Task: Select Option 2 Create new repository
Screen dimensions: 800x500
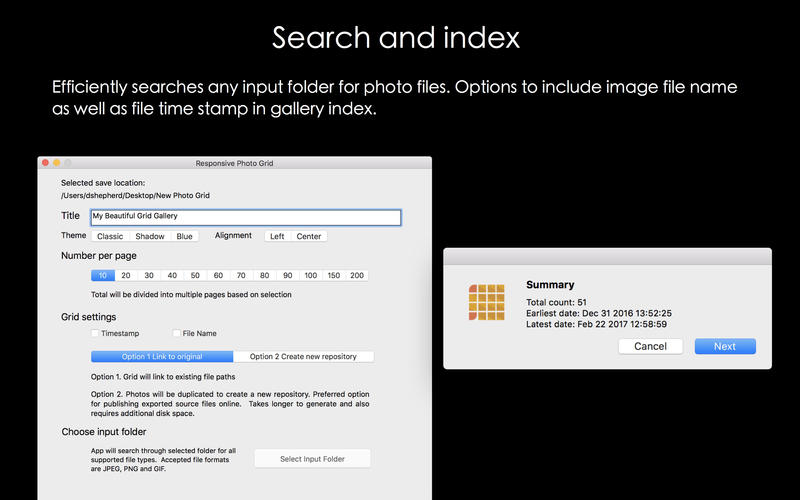Action: point(303,357)
